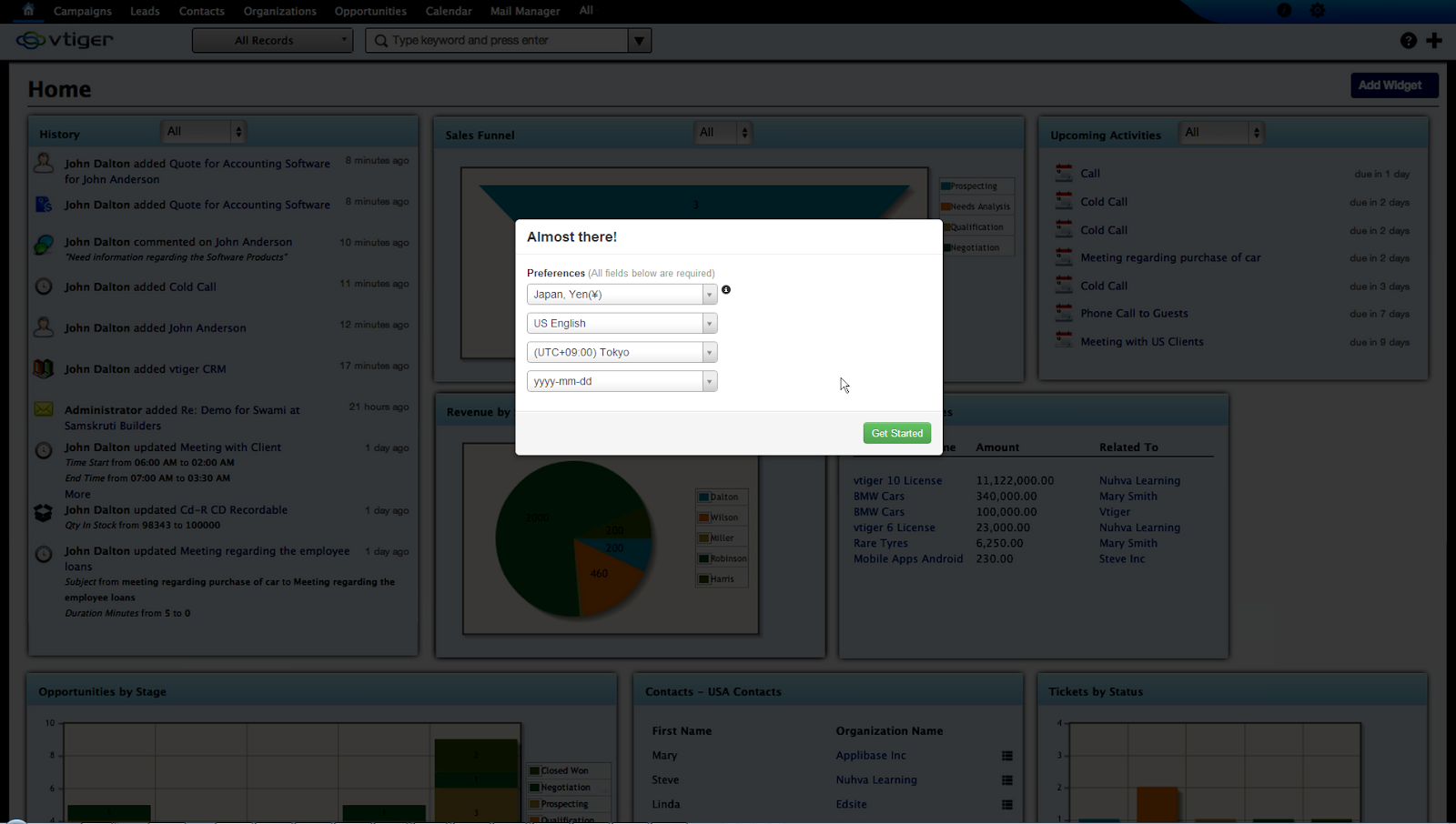Click 'Mobile Apps Android' in the opportunities table
The image size is (1456, 824).
(x=908, y=558)
